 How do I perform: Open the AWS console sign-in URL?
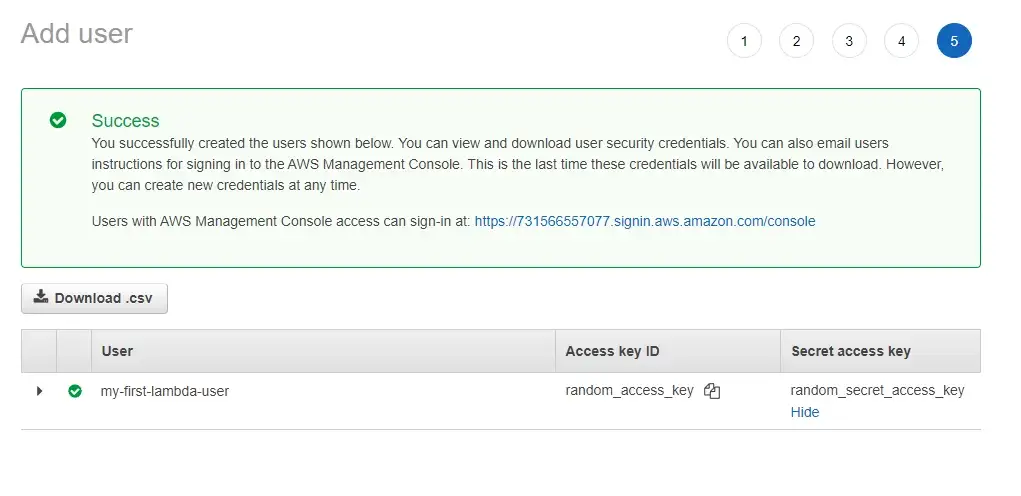[x=645, y=221]
